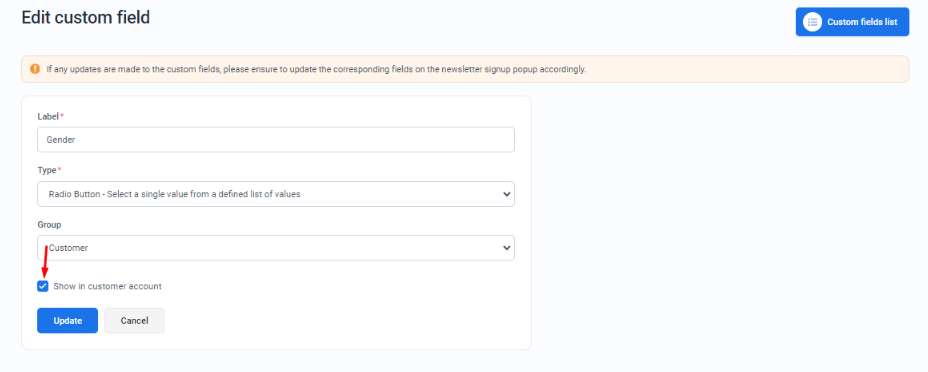Expand the Group dropdown chevron
This screenshot has width=928, height=372.
point(506,248)
